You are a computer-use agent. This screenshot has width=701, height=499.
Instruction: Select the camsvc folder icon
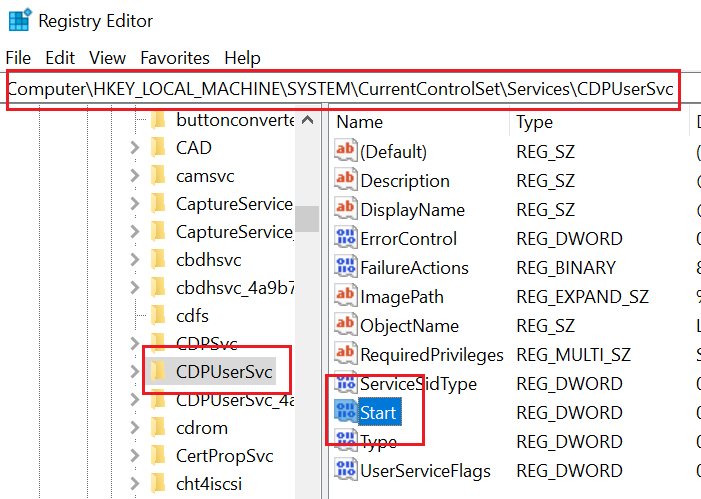coord(158,176)
